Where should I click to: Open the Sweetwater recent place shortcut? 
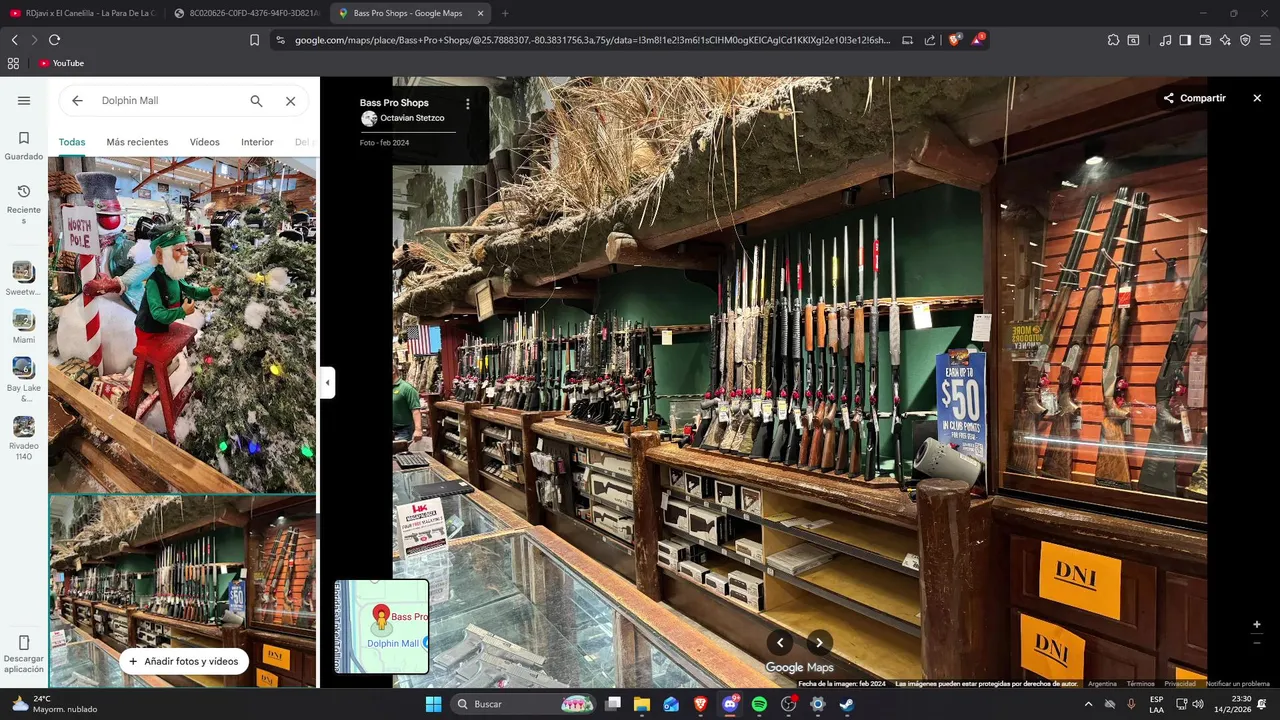(x=24, y=278)
